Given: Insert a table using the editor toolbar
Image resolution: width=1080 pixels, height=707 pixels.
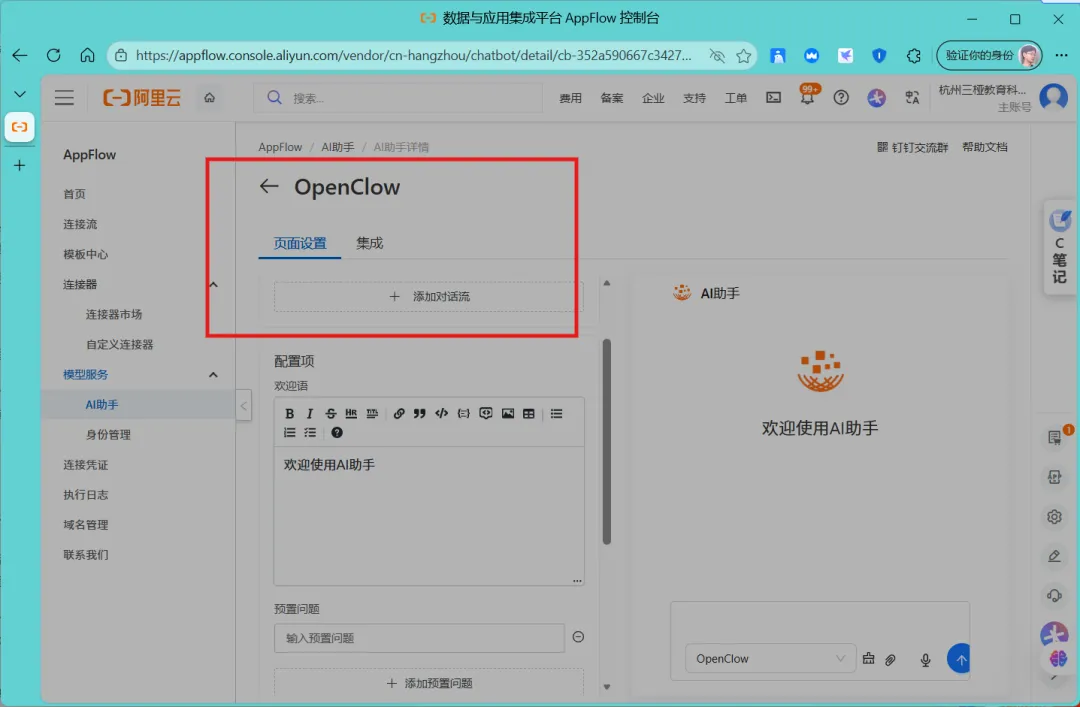Looking at the screenshot, I should 528,412.
